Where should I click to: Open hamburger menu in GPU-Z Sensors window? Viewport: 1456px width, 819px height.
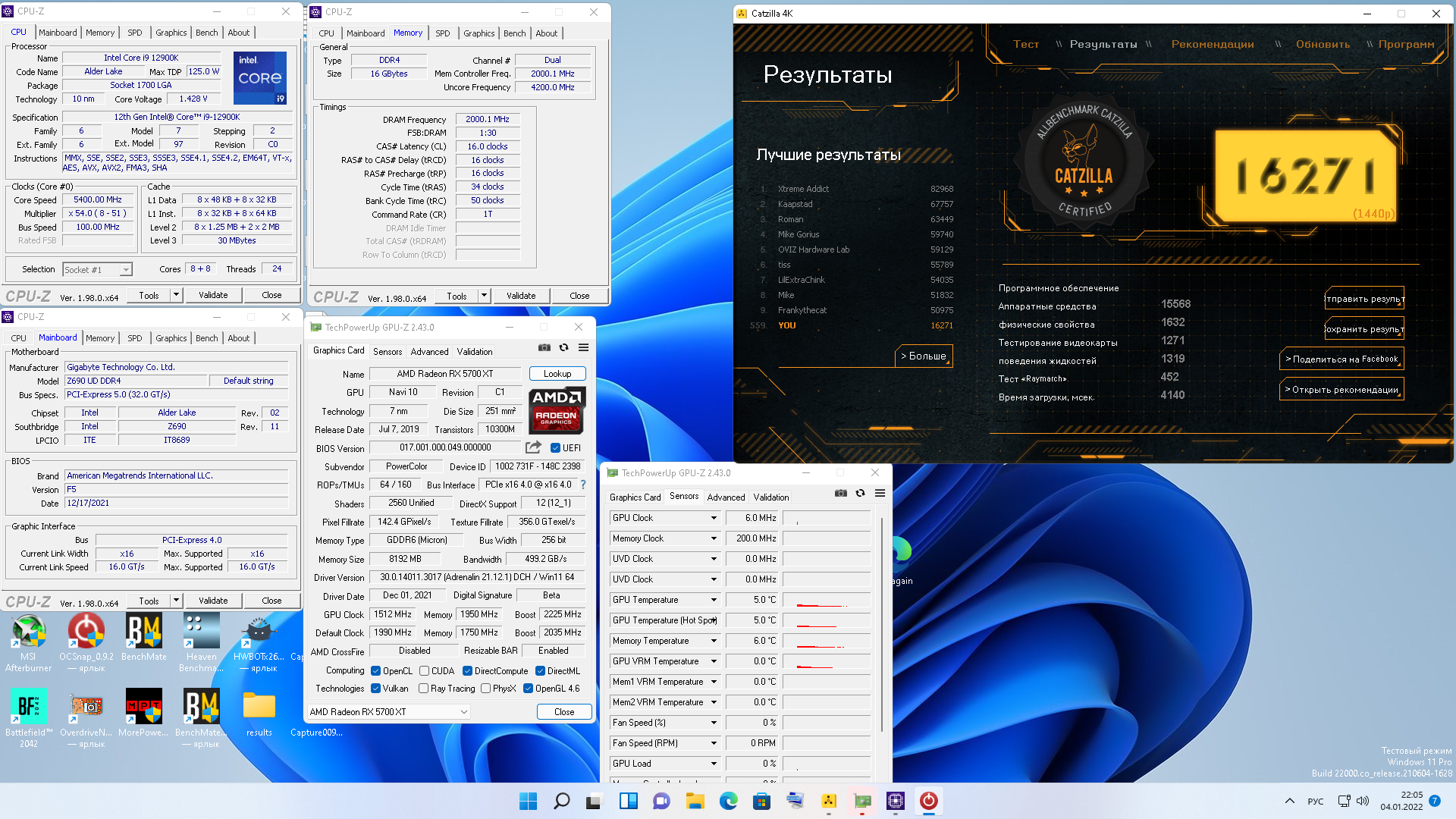(880, 493)
